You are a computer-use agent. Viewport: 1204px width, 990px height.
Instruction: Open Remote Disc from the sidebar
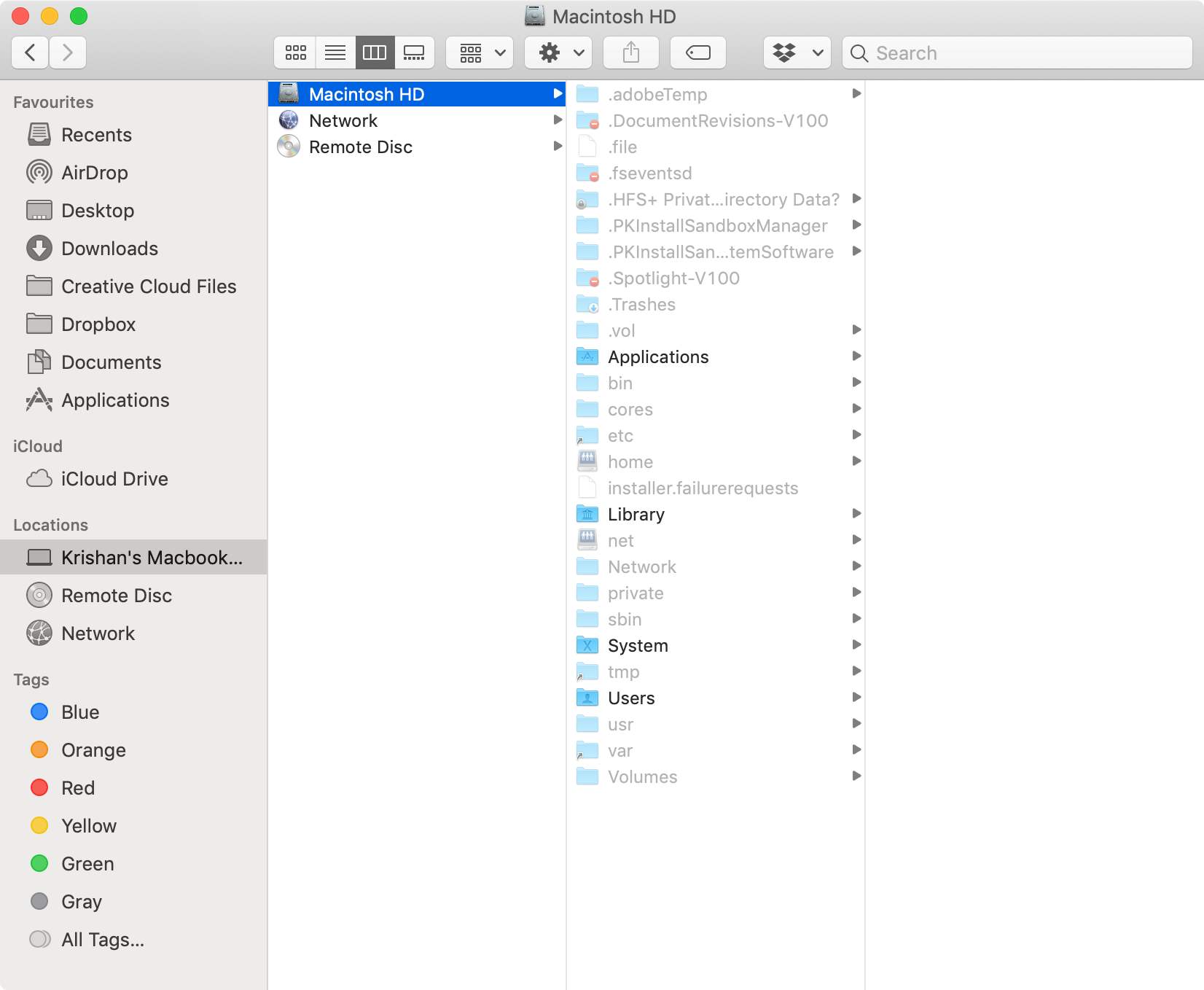(116, 595)
